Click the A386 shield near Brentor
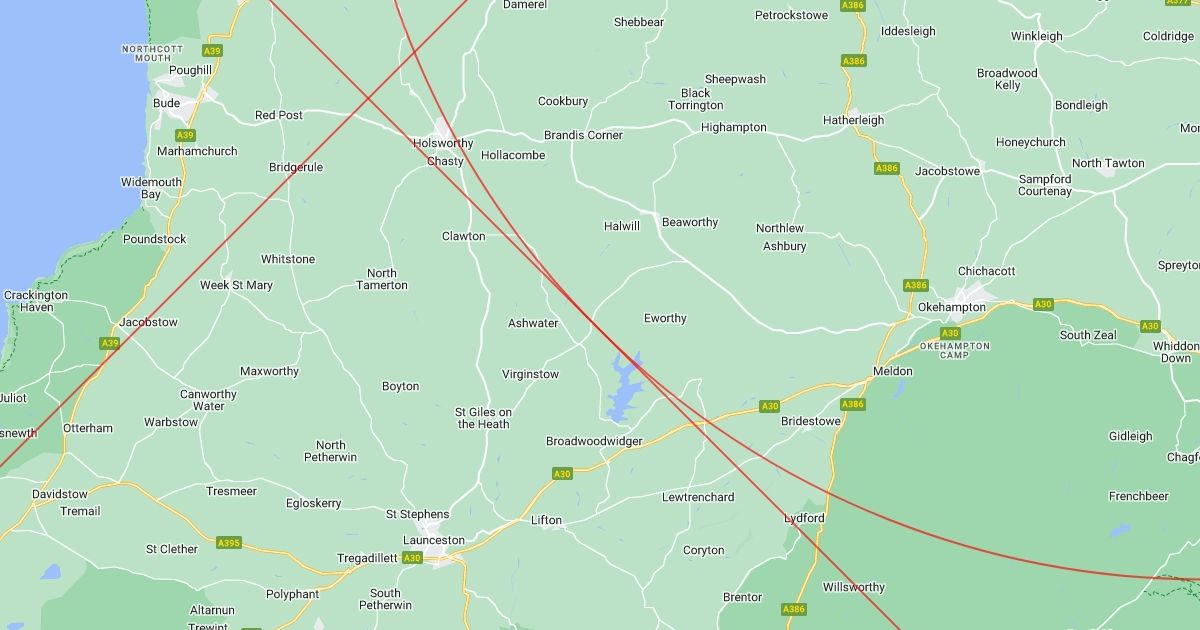1200x630 pixels. point(794,609)
